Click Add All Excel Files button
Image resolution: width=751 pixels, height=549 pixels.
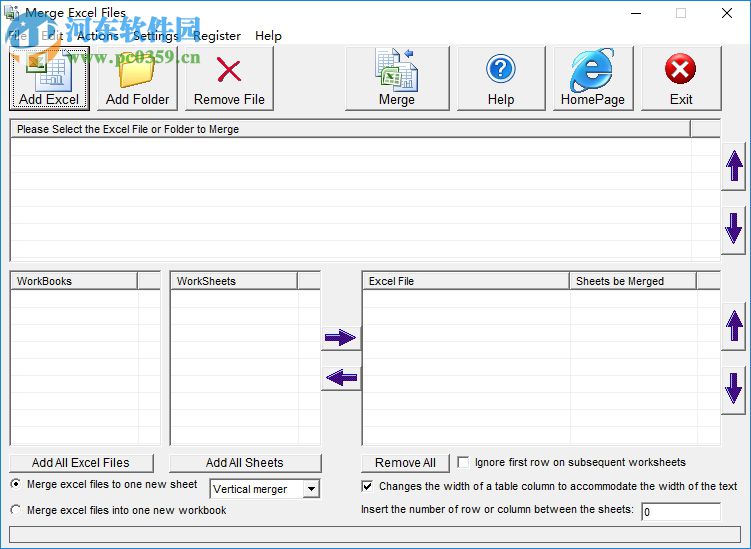click(x=81, y=463)
